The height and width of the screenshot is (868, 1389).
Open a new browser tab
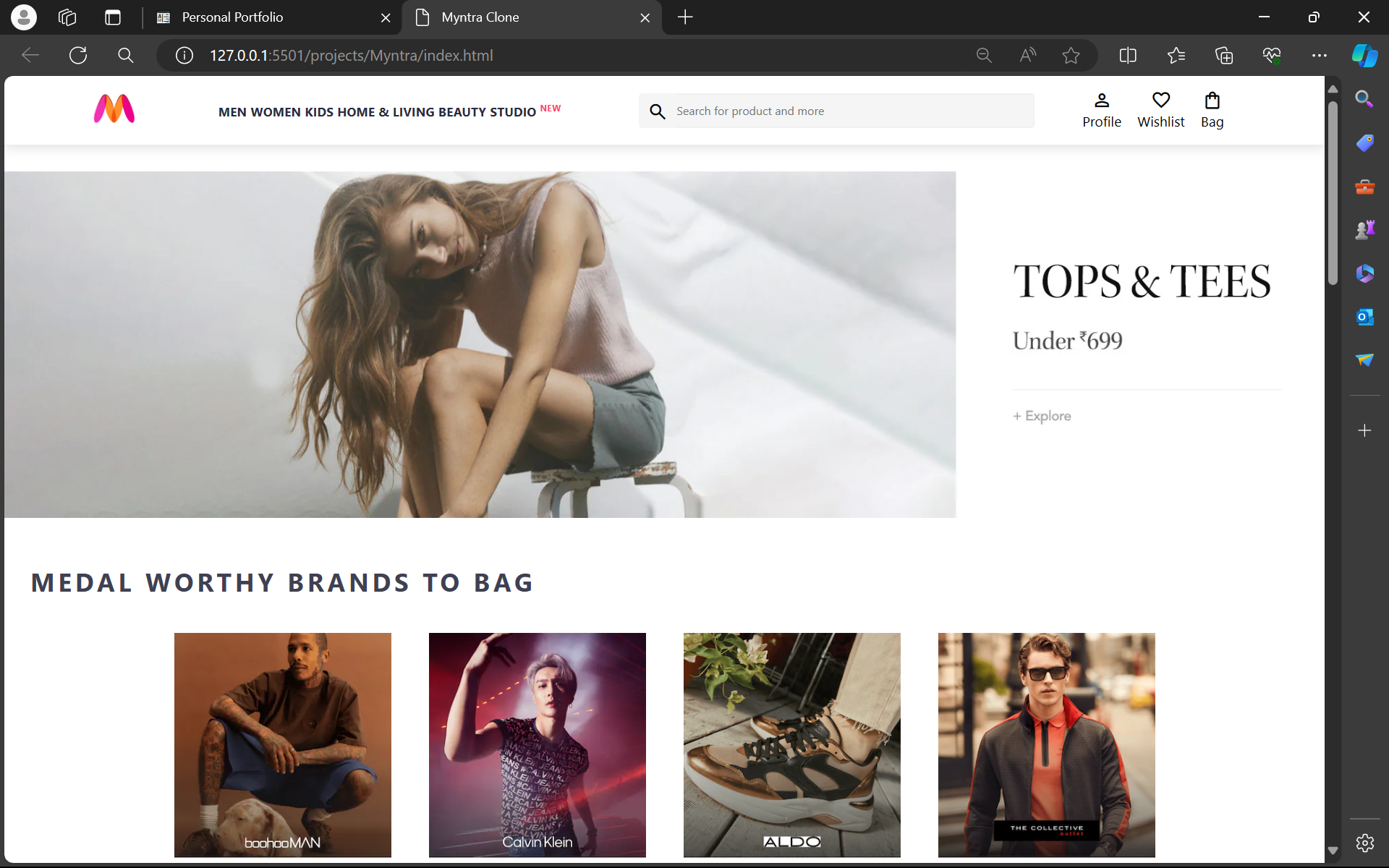click(685, 17)
